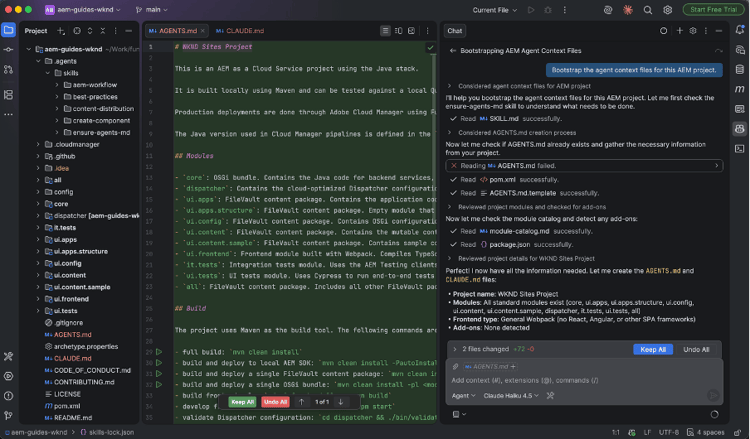The width and height of the screenshot is (750, 439).
Task: Go to next change with down arrow
Action: [341, 402]
